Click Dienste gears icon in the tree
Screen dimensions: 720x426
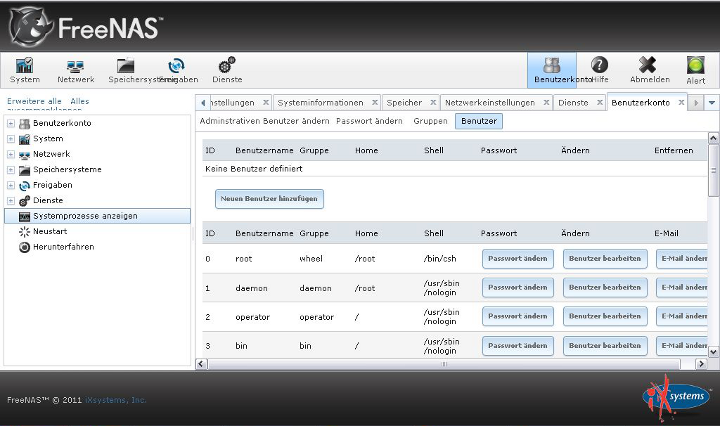pyautogui.click(x=24, y=201)
